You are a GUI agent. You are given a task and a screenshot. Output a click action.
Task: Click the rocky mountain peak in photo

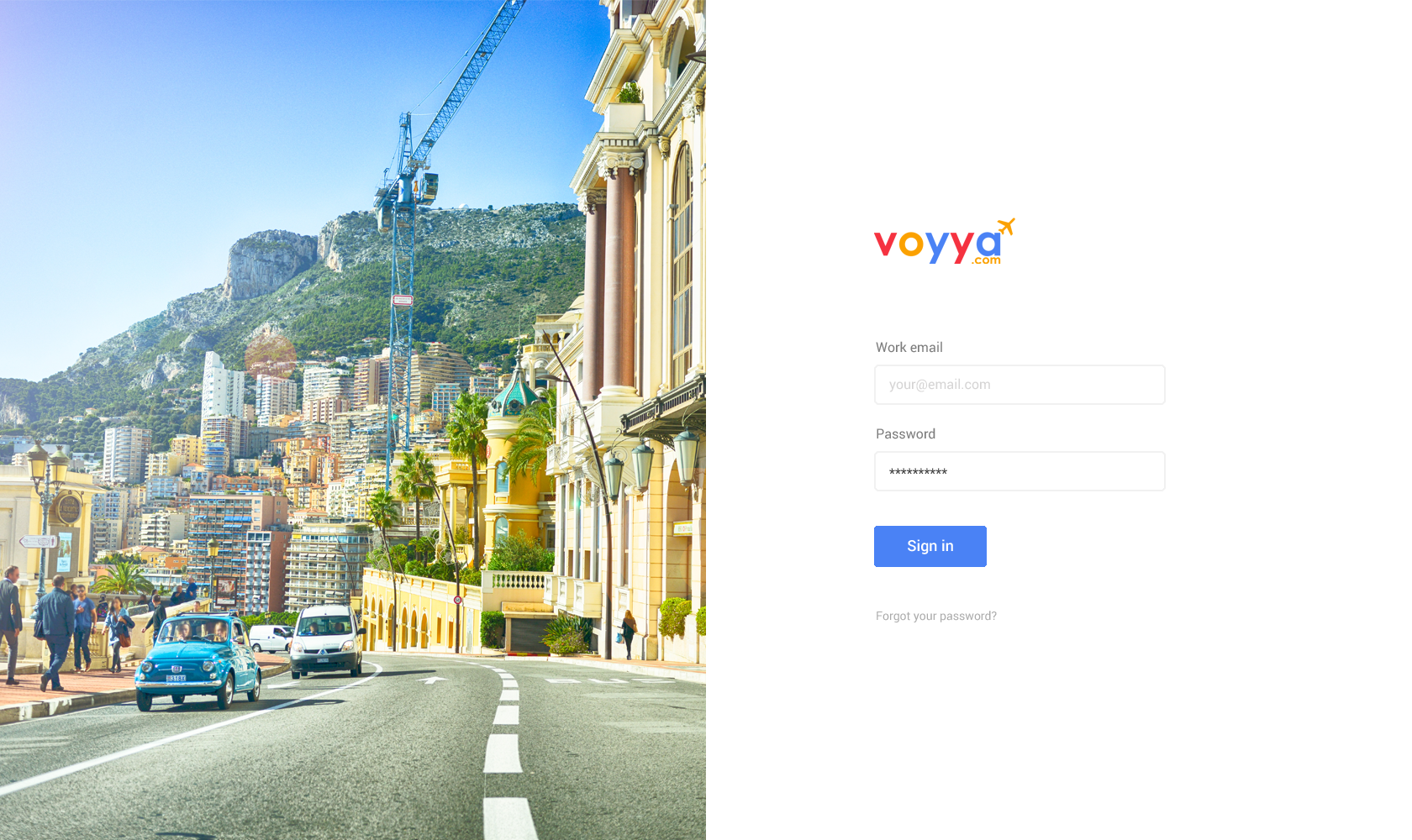click(269, 263)
